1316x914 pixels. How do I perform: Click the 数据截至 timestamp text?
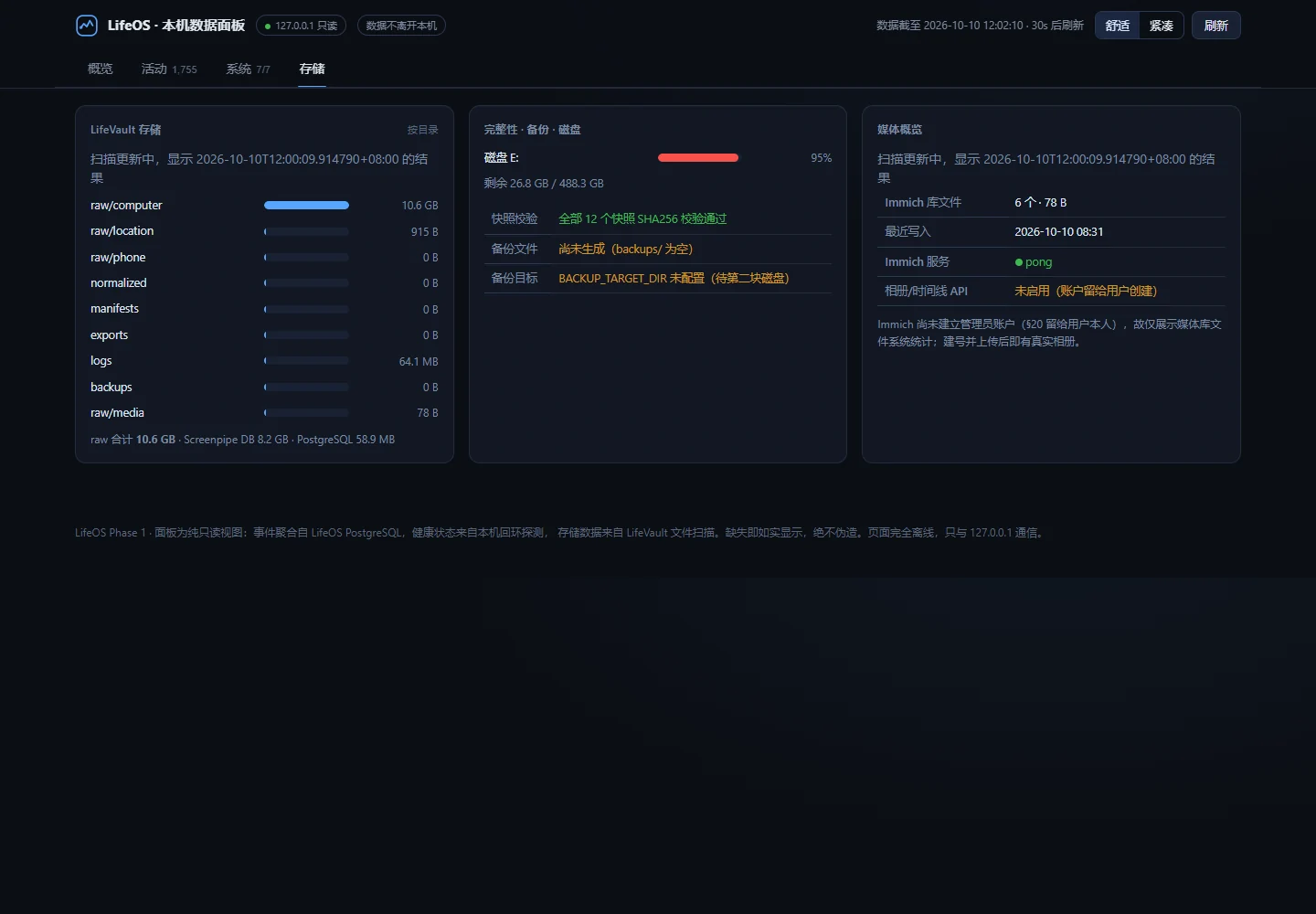pyautogui.click(x=980, y=26)
